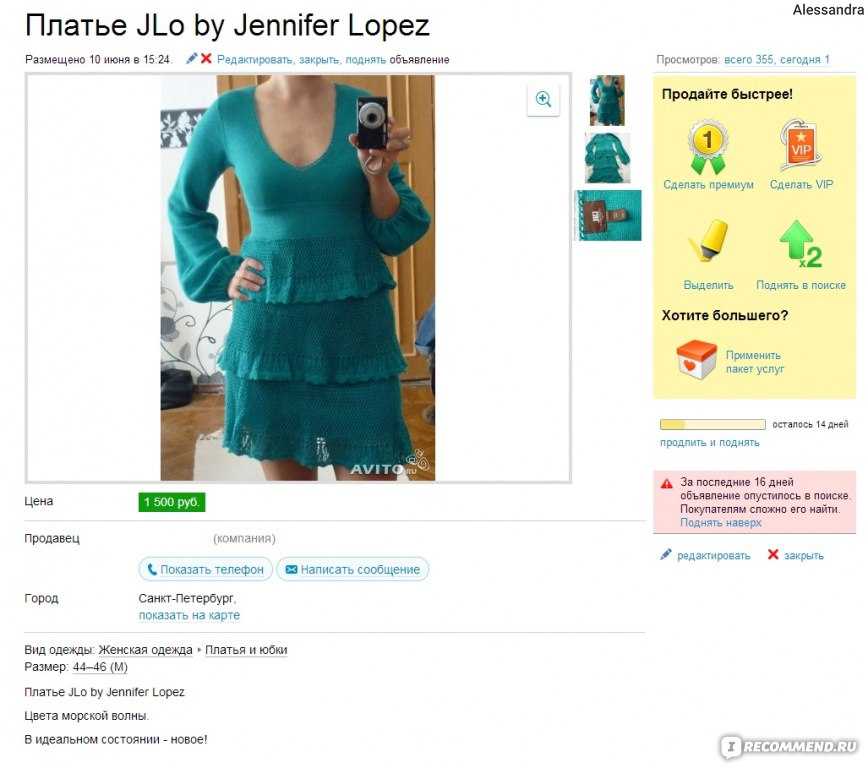Select the second dress thumbnail

[607, 158]
